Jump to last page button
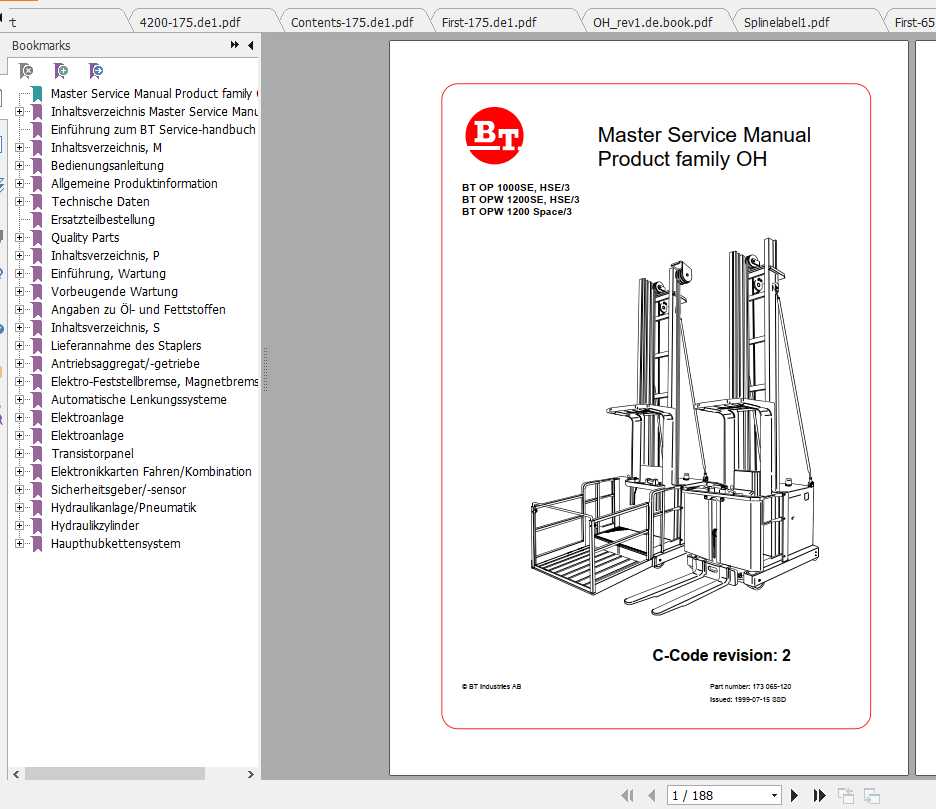This screenshot has height=809, width=936. (820, 795)
